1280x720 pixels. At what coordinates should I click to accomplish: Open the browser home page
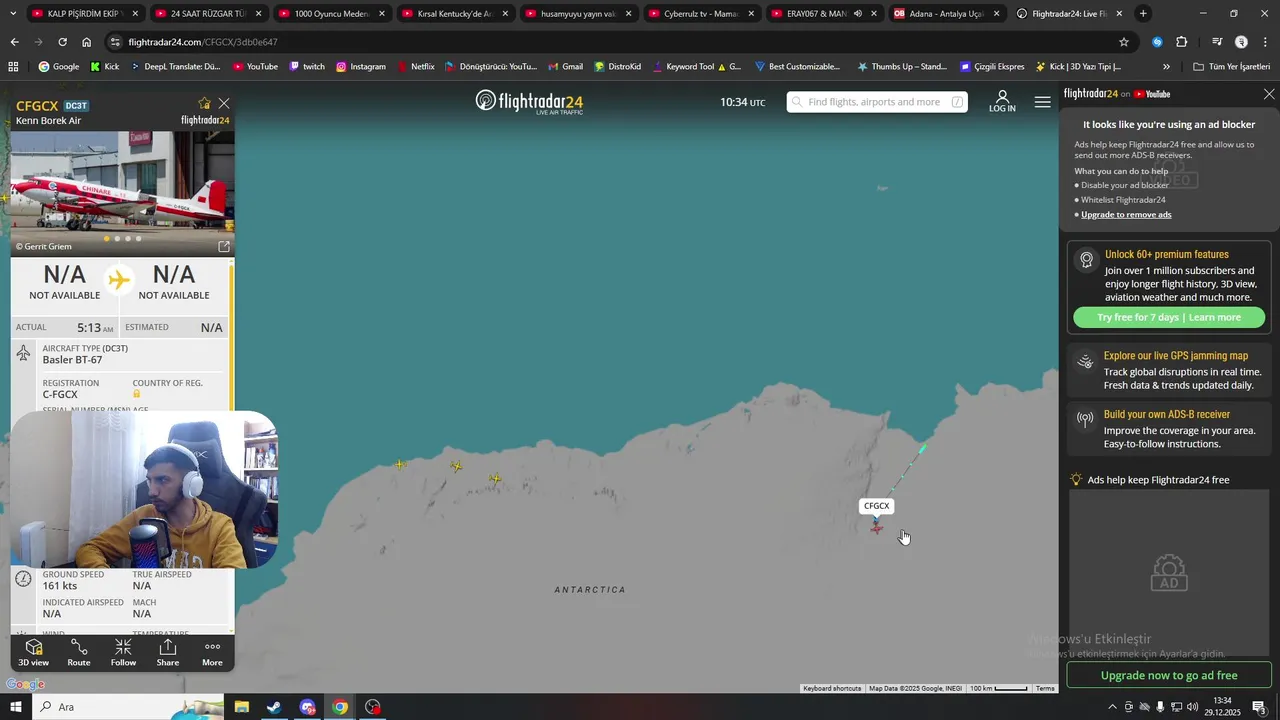click(86, 42)
